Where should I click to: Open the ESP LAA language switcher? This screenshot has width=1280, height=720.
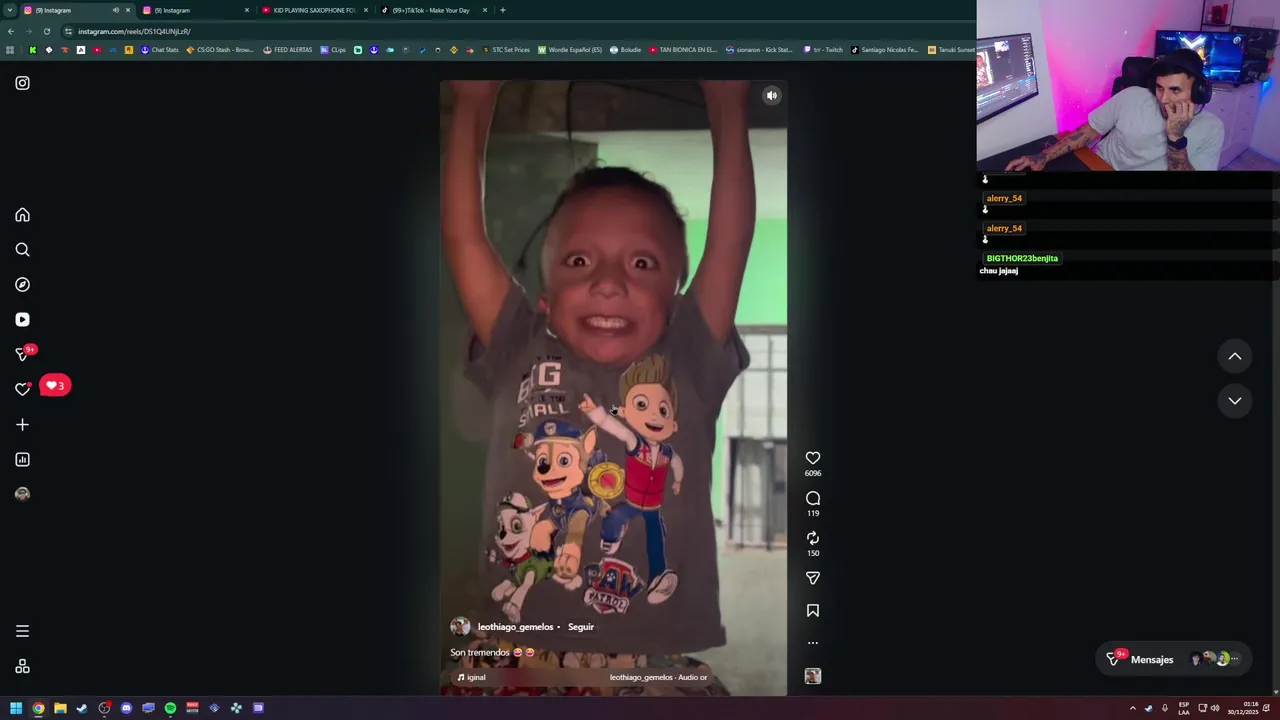click(x=1184, y=708)
